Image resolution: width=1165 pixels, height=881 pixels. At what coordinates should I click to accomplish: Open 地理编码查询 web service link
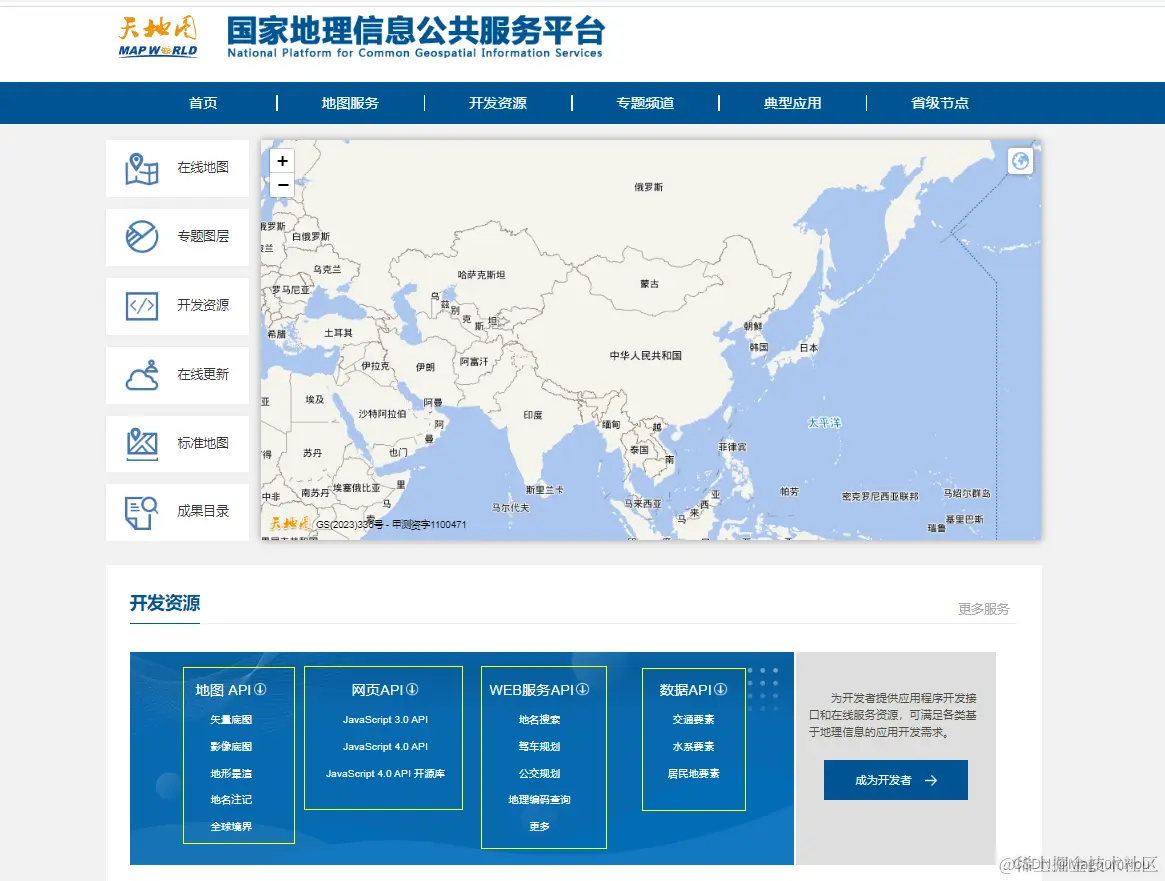(x=539, y=800)
